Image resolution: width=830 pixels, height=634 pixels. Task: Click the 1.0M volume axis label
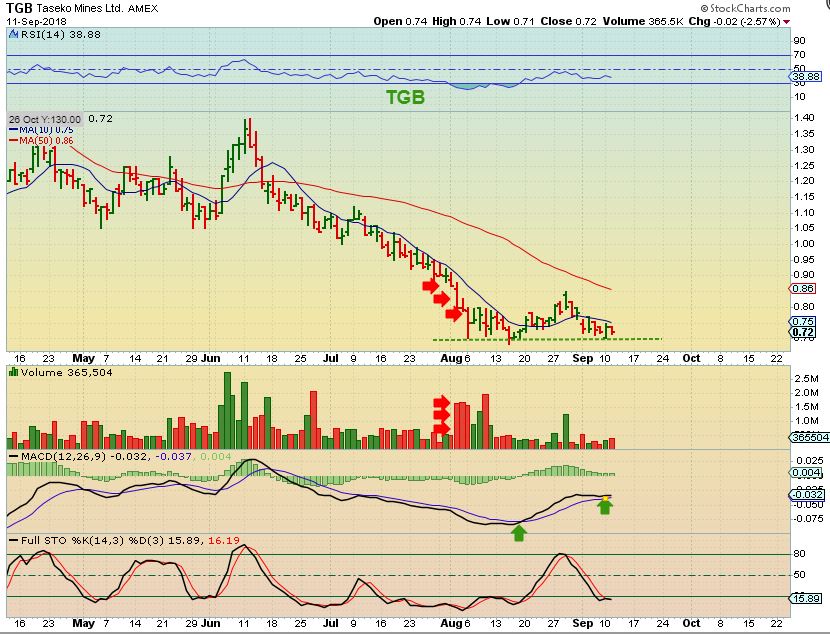pos(807,421)
